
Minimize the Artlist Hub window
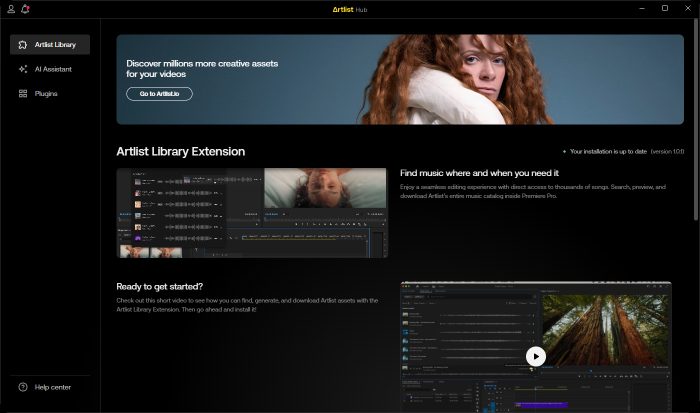point(642,8)
